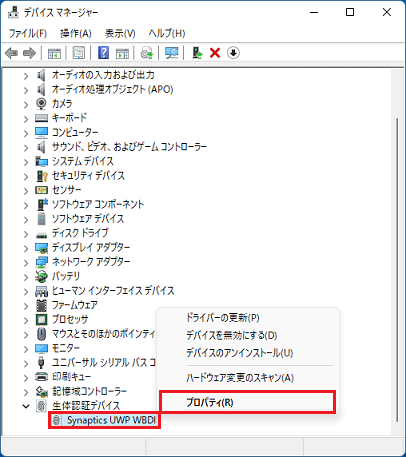This screenshot has height=457, width=406.
Task: Expand the 記憶域コントローラー node chevron
Action: pos(26,392)
